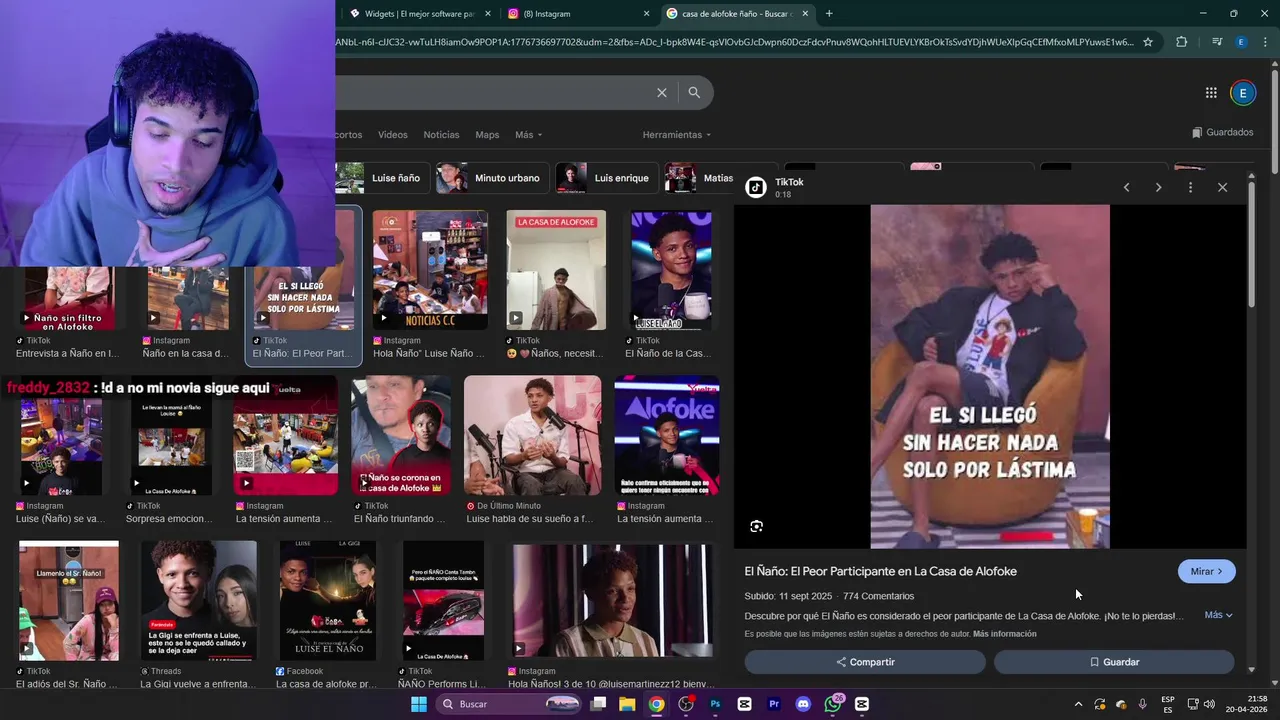Click the browser address bar URL
This screenshot has height=720, width=1280.
[735, 42]
